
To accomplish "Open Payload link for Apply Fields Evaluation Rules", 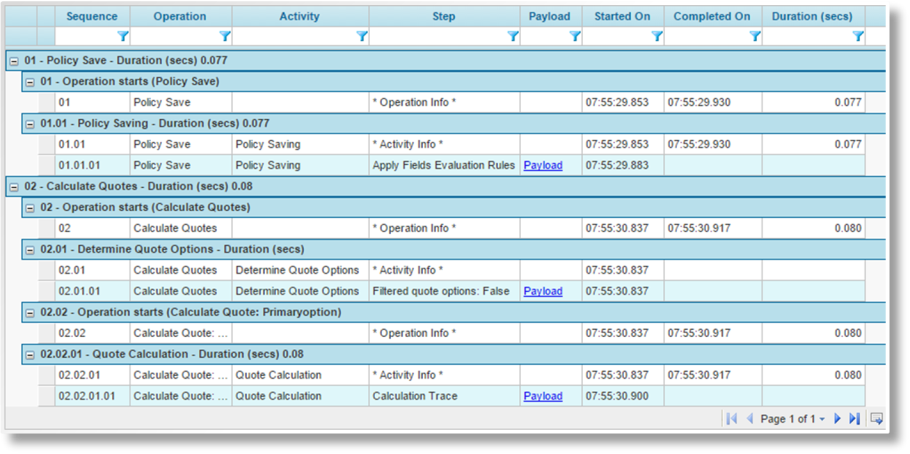I will click(x=543, y=165).
